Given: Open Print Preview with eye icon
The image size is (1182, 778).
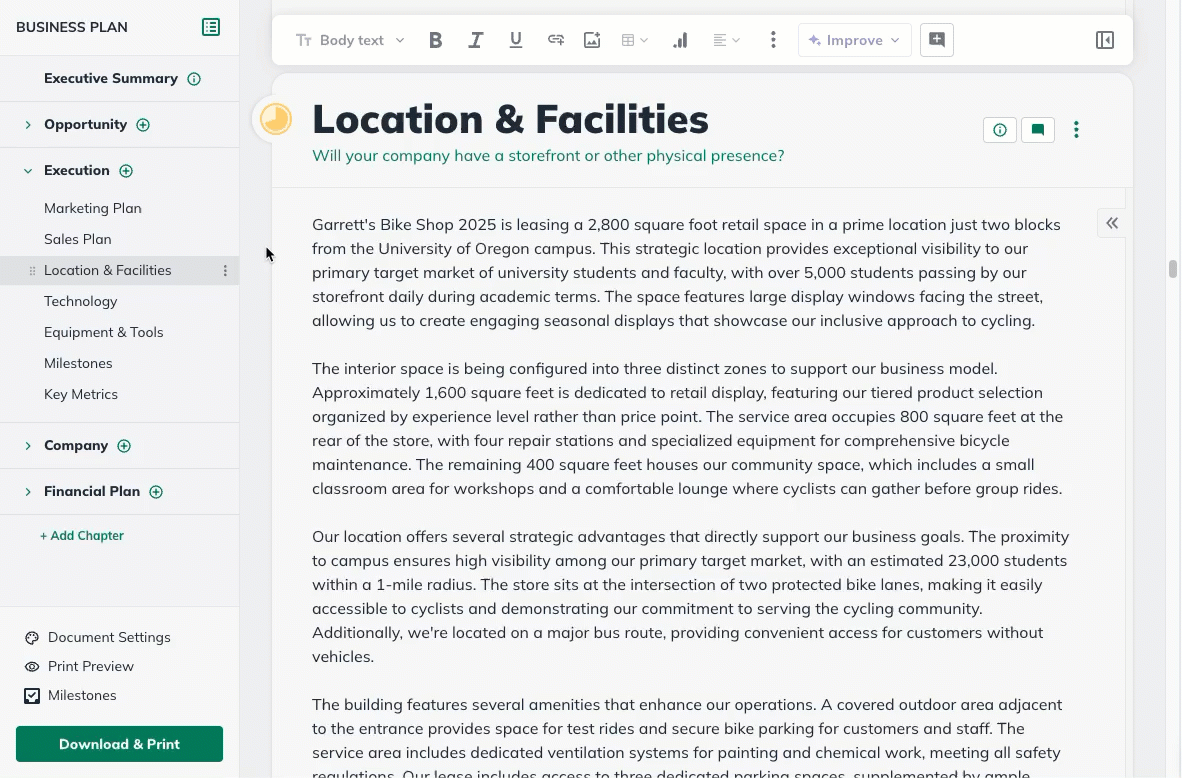Looking at the screenshot, I should 32,666.
